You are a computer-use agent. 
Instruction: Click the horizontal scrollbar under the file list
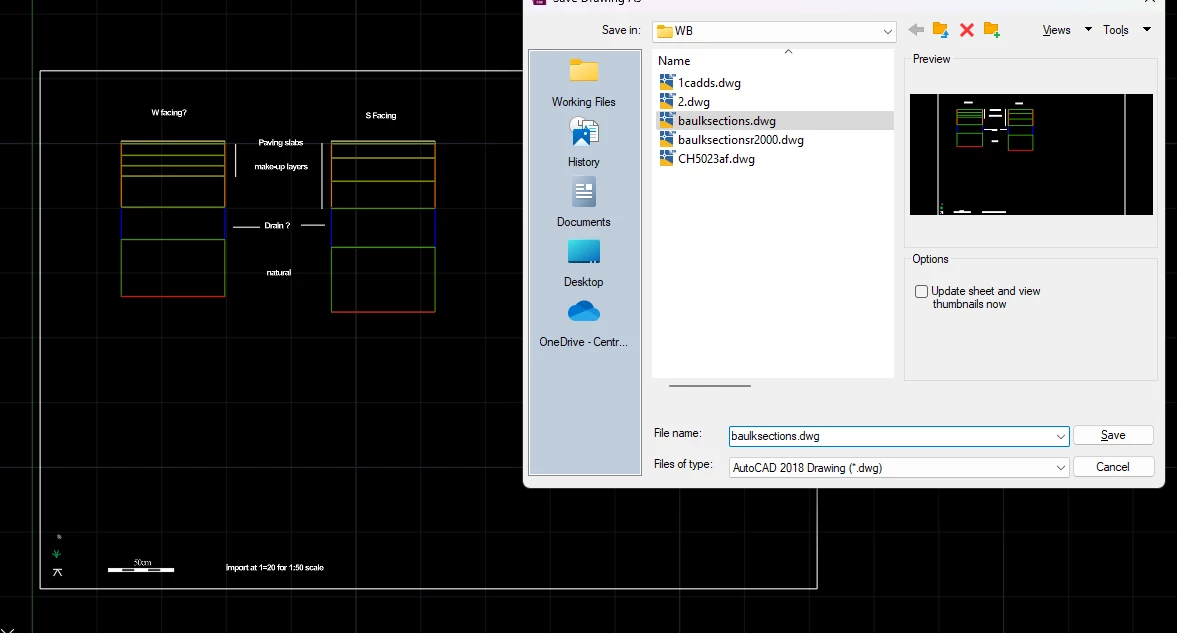click(709, 386)
